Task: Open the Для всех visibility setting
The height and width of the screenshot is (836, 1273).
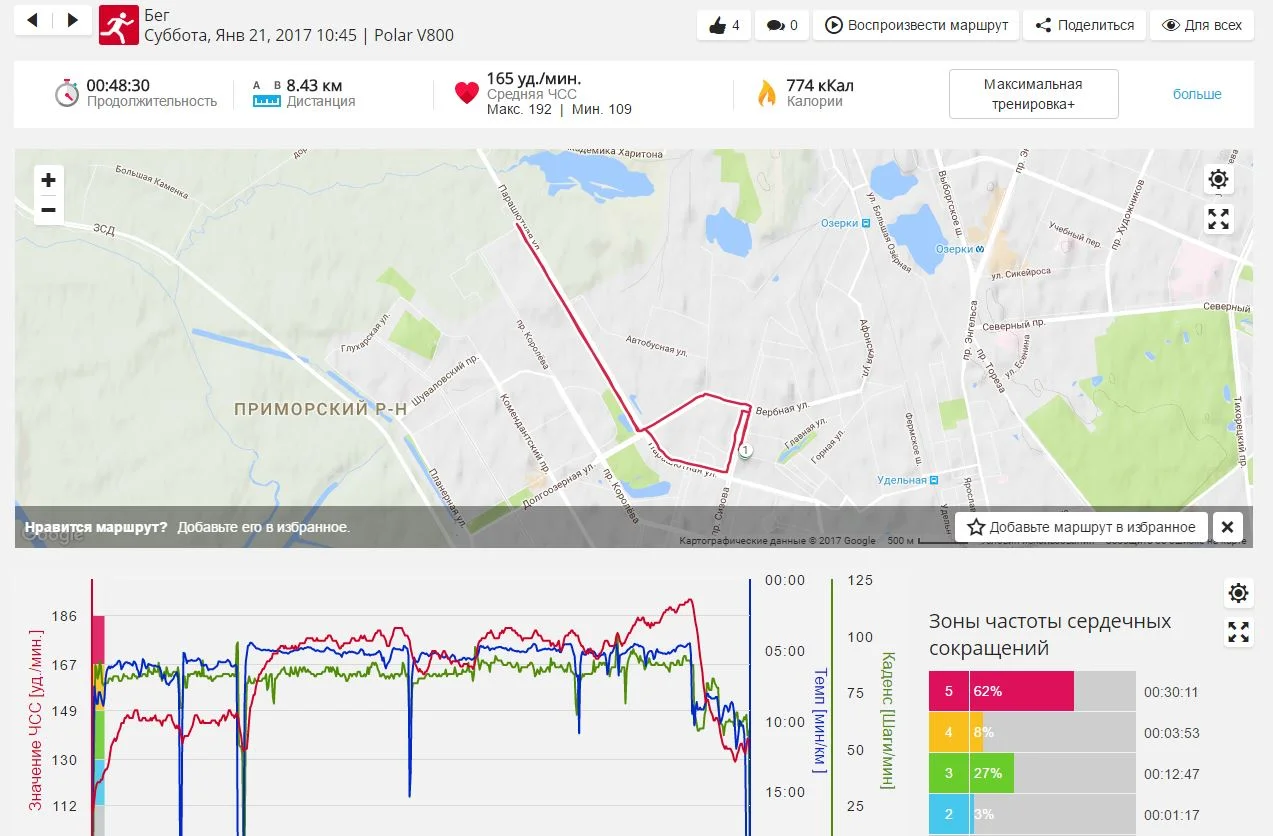Action: click(1202, 25)
